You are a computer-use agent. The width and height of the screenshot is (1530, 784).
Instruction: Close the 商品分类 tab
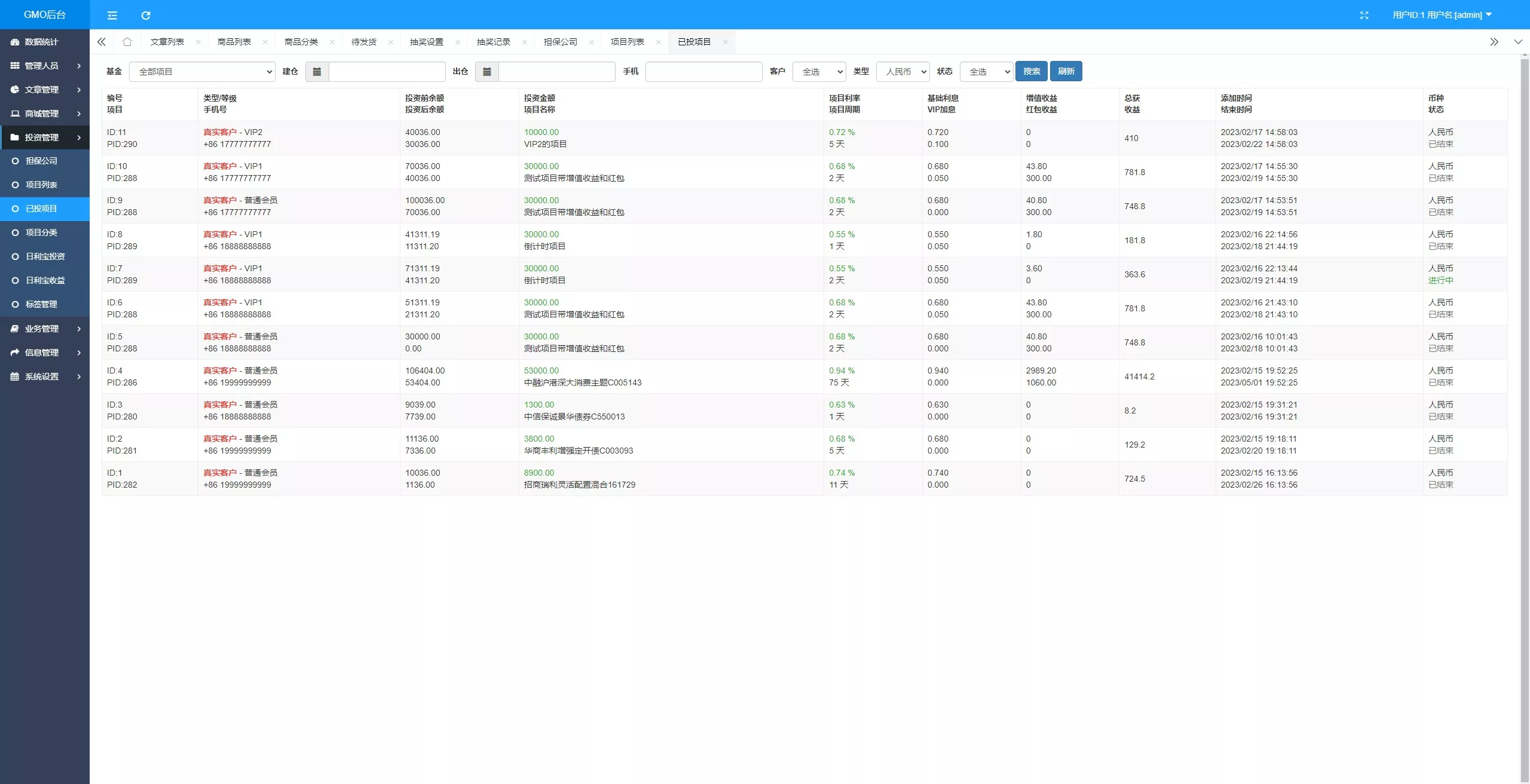[332, 42]
